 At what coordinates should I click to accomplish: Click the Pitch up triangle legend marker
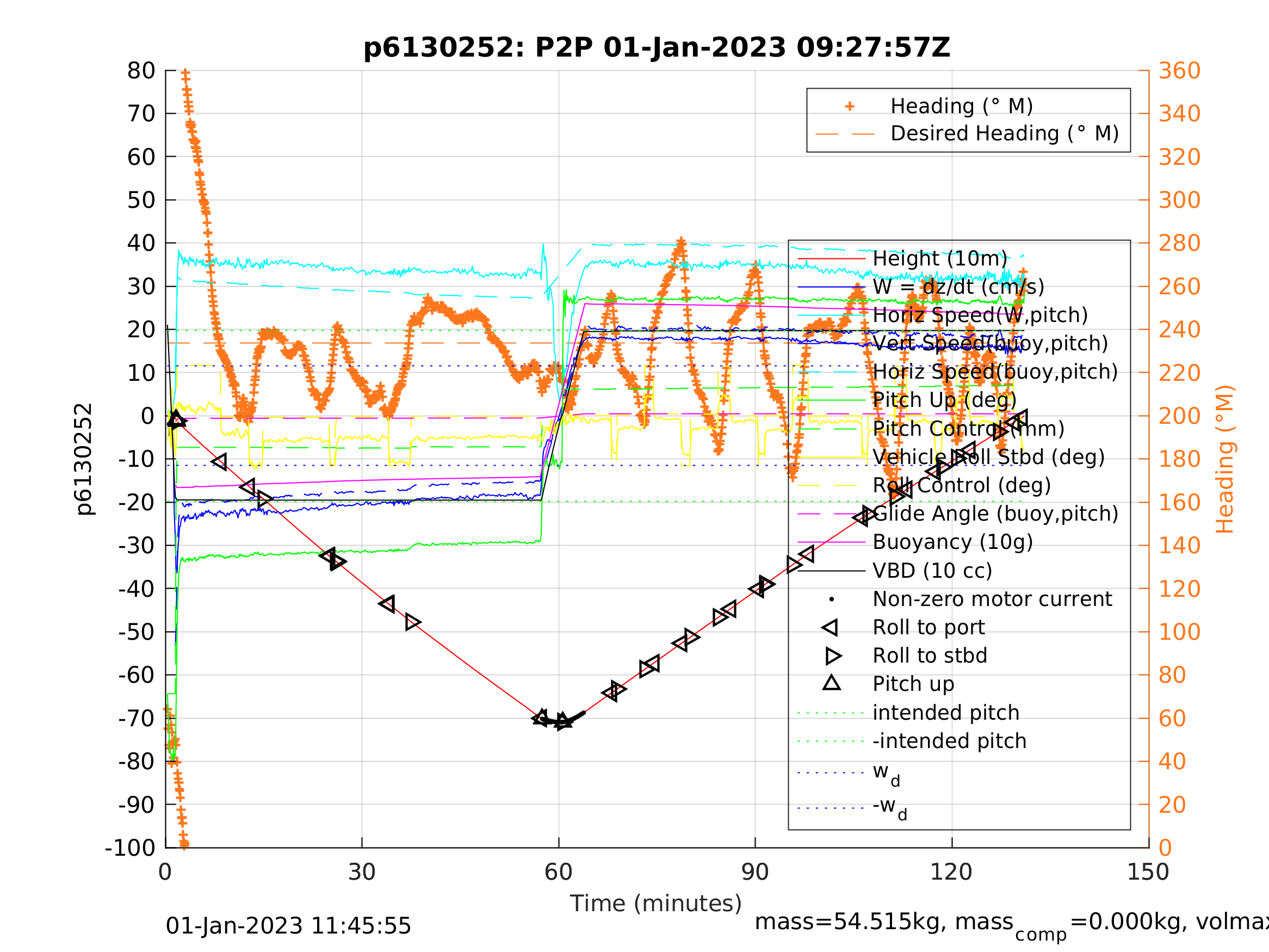point(831,683)
